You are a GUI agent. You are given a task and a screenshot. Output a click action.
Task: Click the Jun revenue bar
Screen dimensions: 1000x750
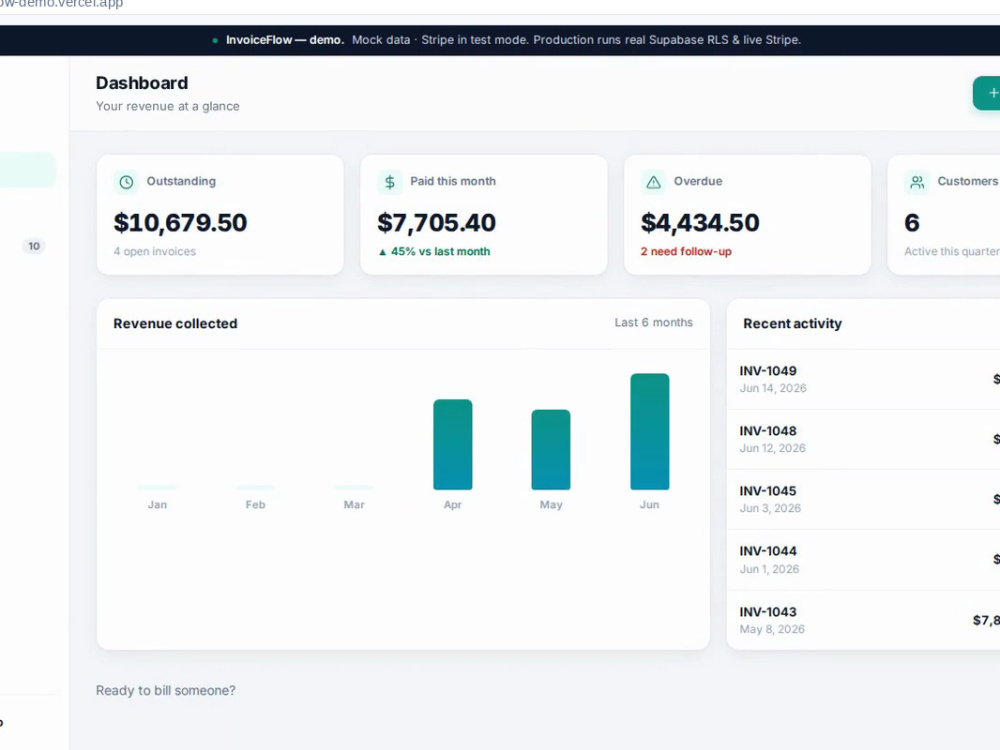tap(650, 432)
